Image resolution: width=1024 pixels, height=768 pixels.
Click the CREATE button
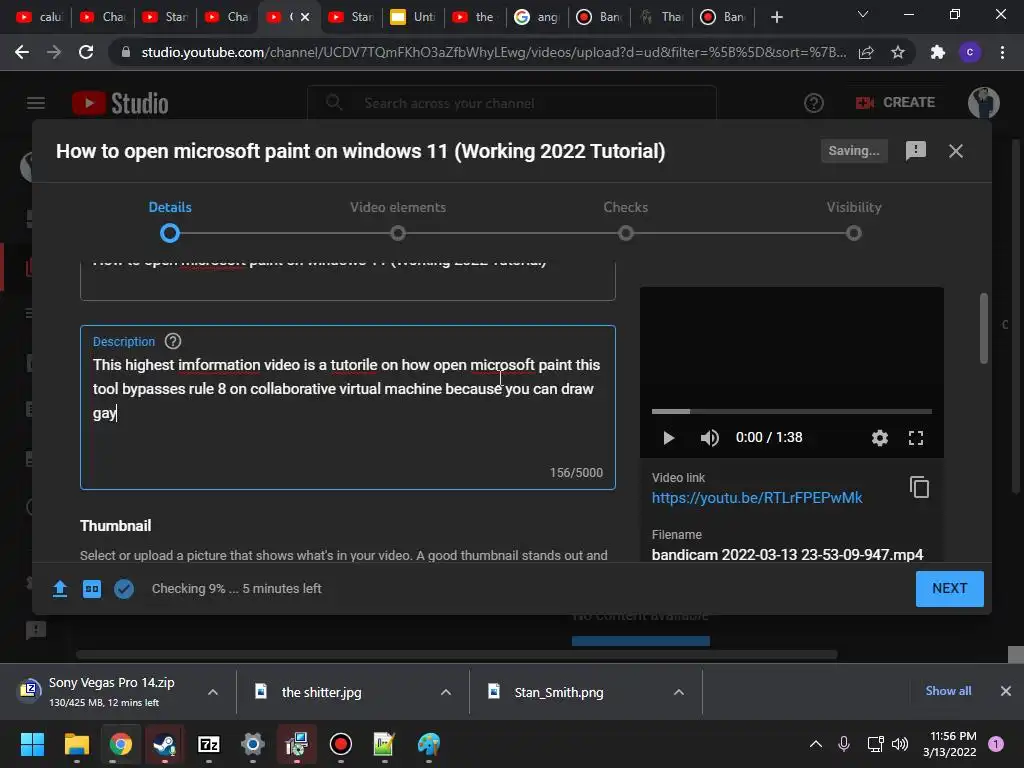click(895, 103)
